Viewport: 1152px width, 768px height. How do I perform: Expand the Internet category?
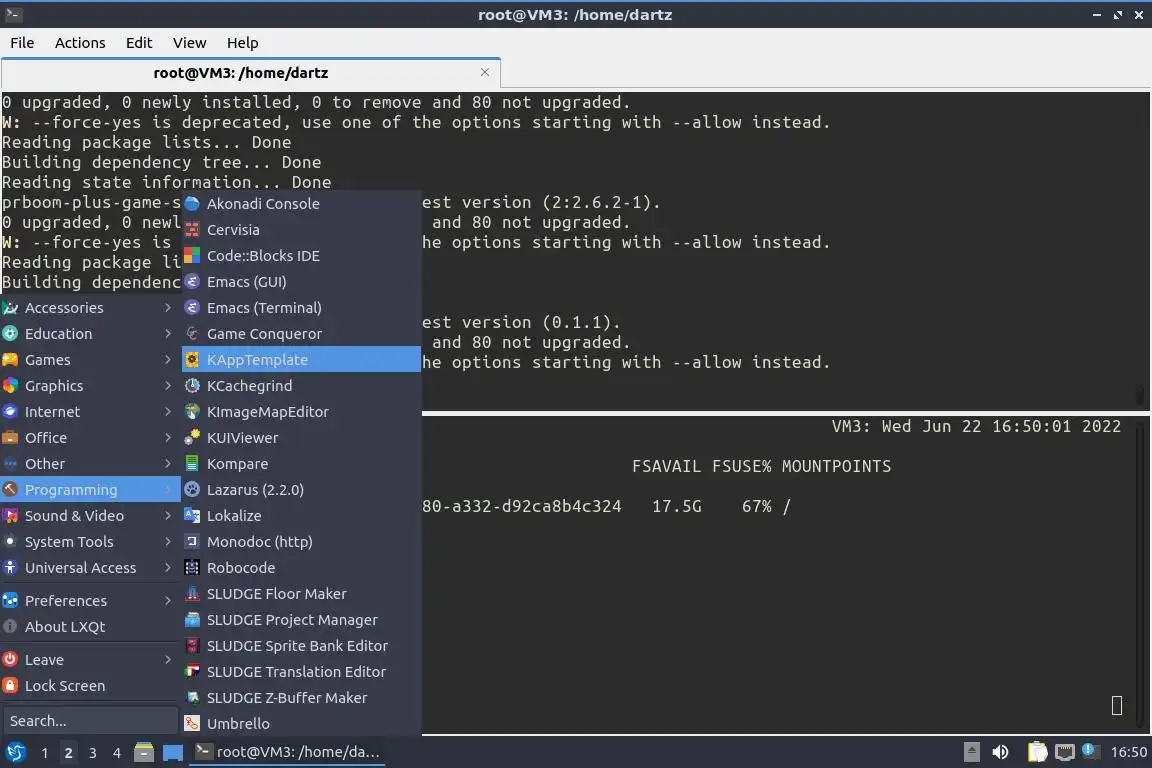tap(90, 412)
